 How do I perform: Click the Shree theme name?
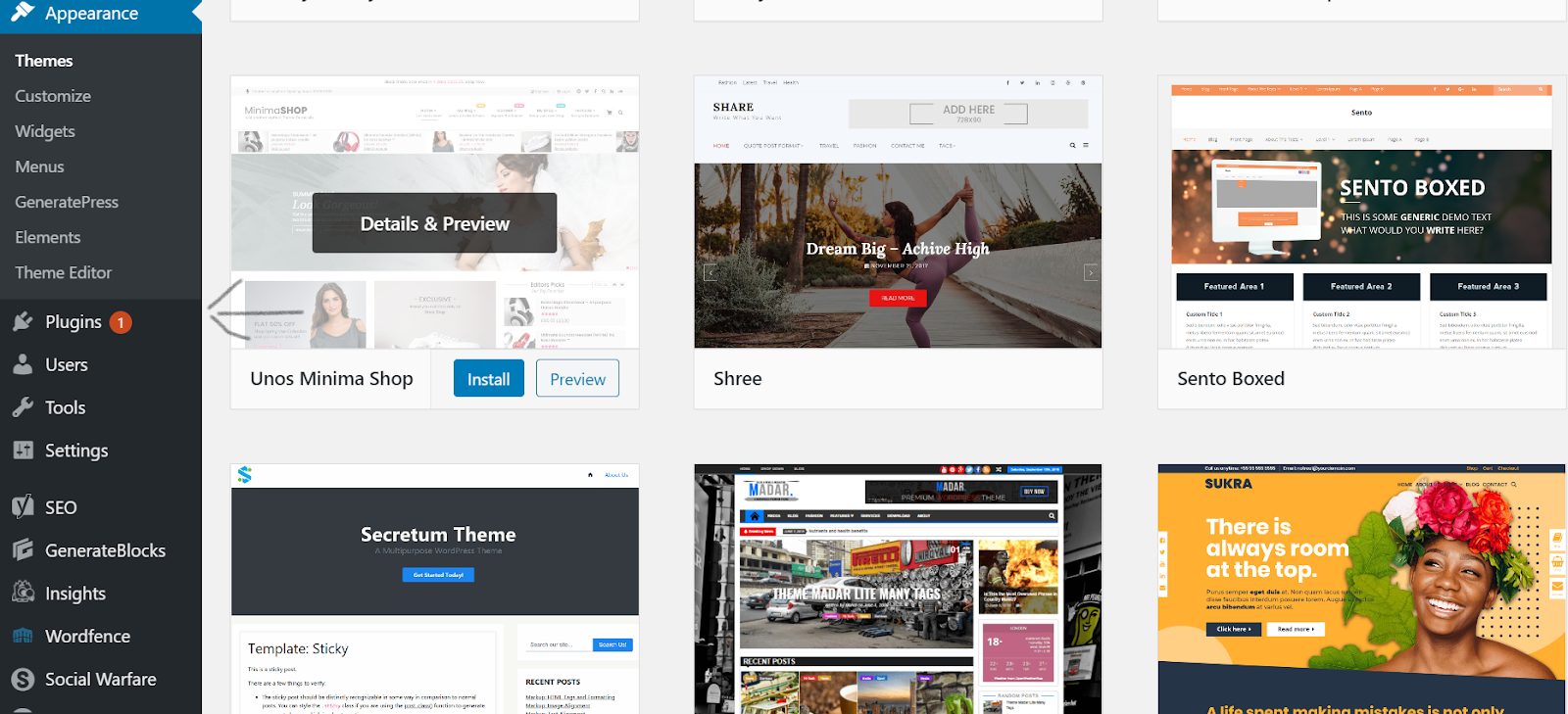point(738,379)
